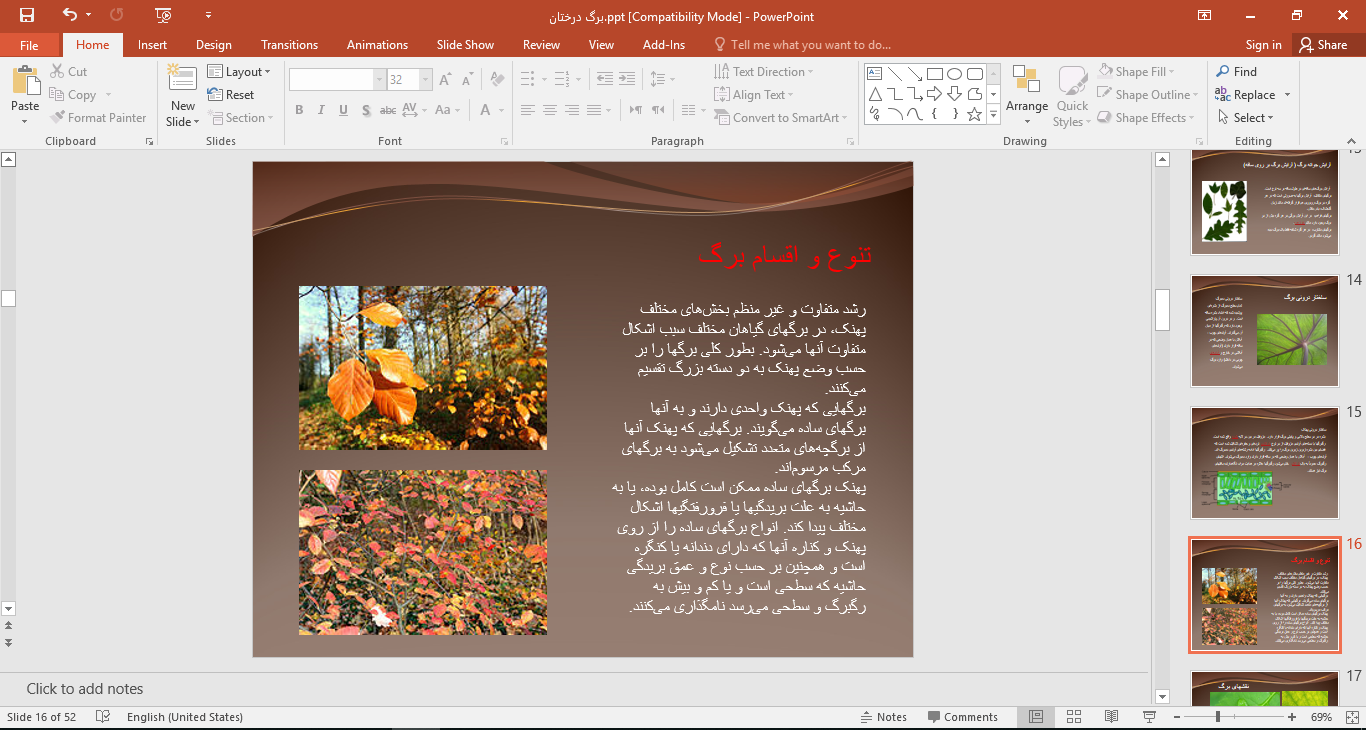Click the Find magnifier command
Image resolution: width=1366 pixels, height=730 pixels.
(1236, 72)
